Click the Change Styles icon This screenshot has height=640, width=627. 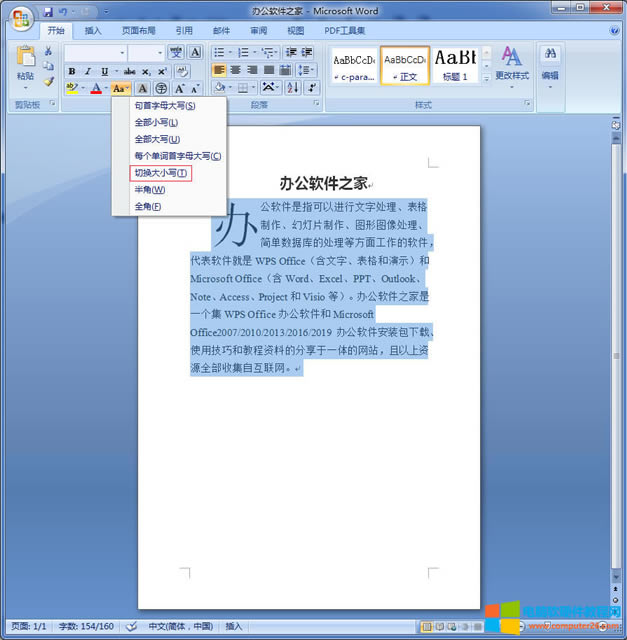click(x=512, y=62)
